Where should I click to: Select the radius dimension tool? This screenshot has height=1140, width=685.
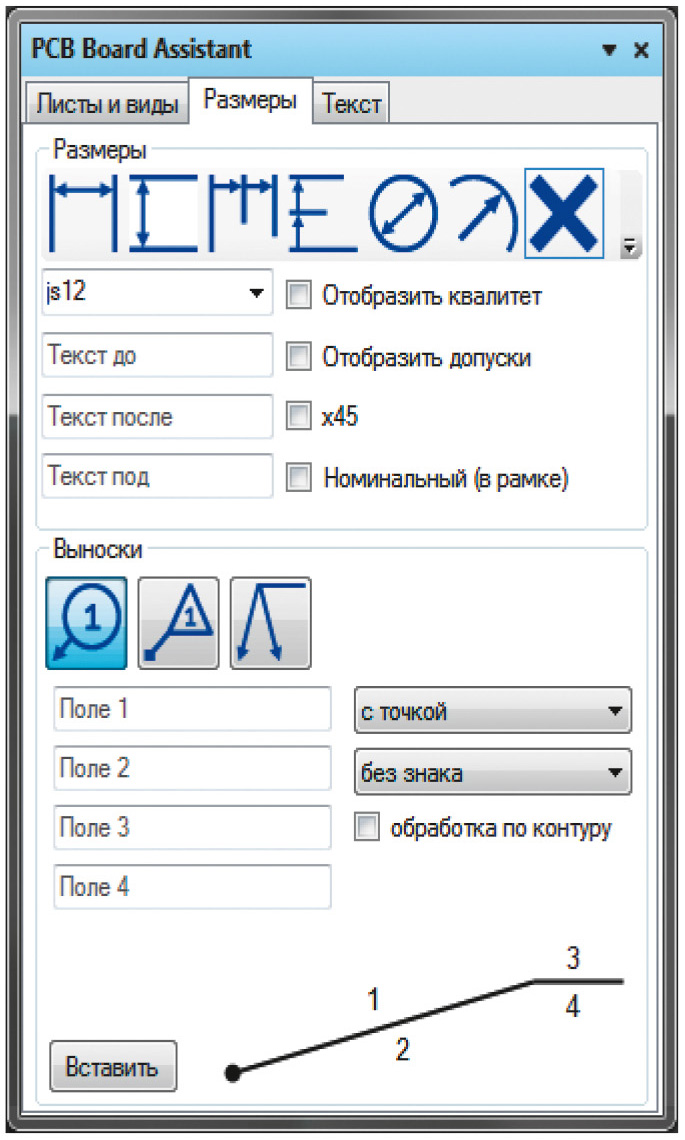(x=484, y=213)
